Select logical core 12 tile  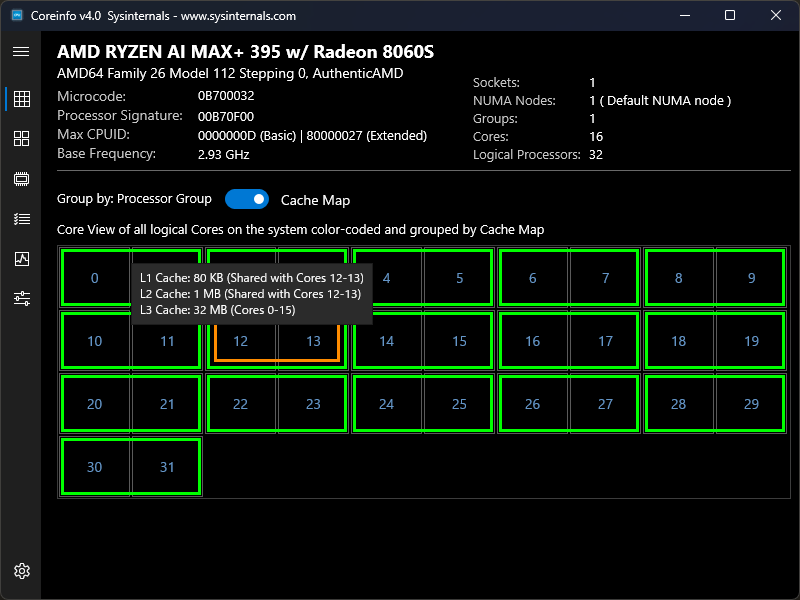click(240, 341)
